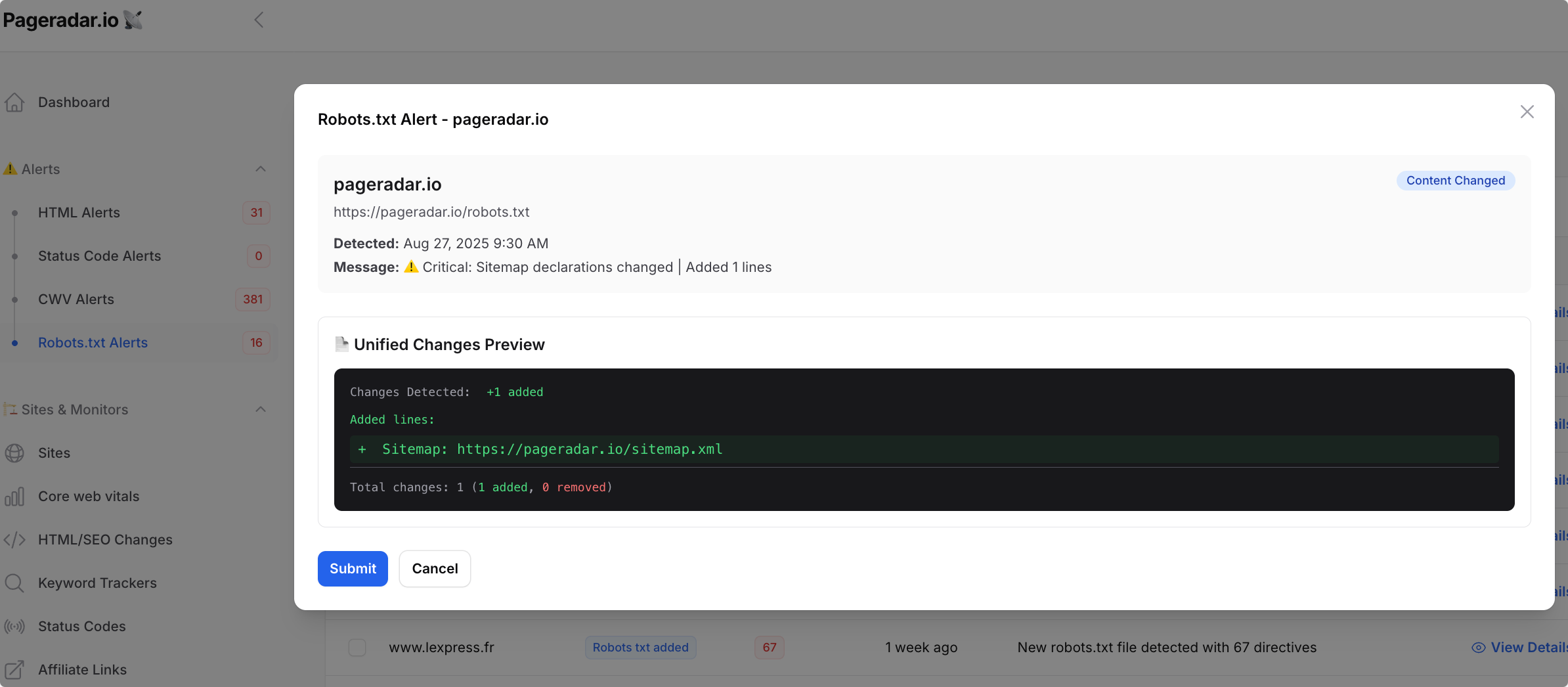Open Keyword Trackers page
The image size is (1568, 687).
click(x=97, y=583)
